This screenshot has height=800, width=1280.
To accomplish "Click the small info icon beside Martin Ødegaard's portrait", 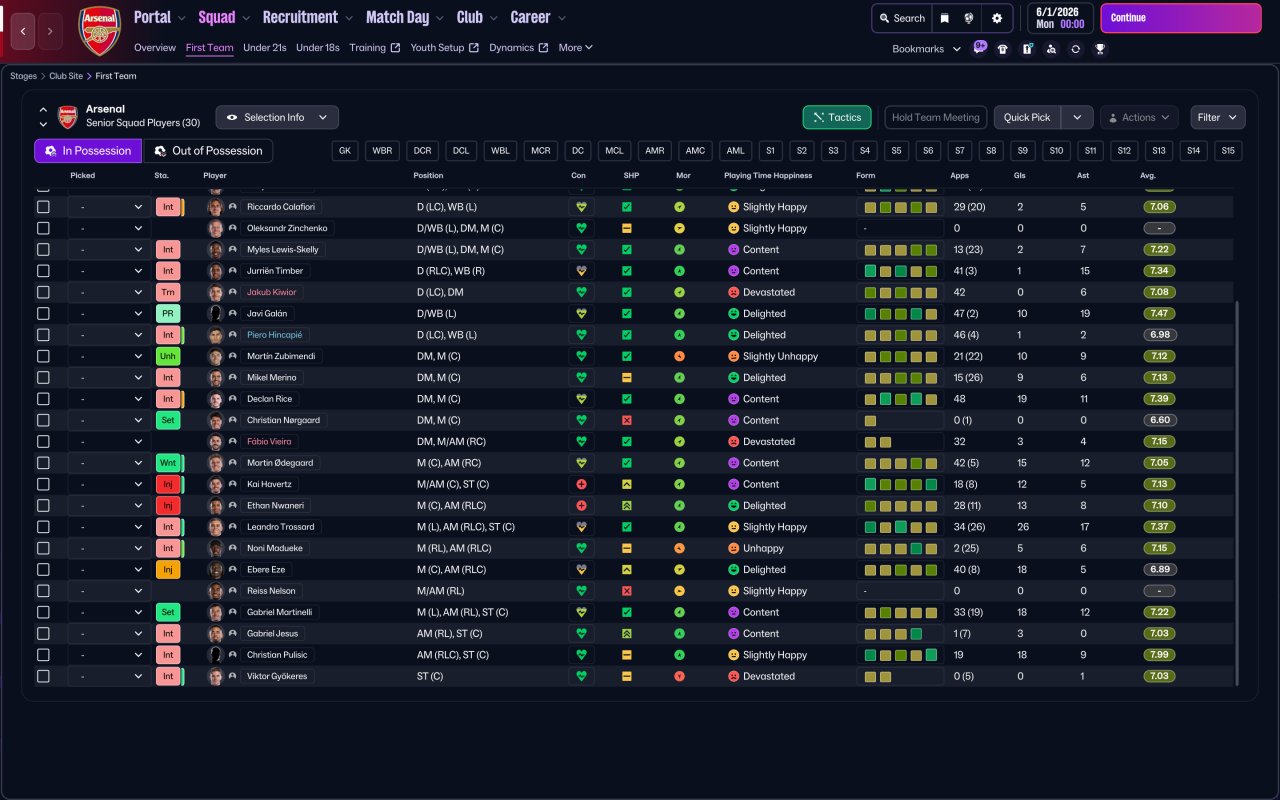I will [233, 463].
